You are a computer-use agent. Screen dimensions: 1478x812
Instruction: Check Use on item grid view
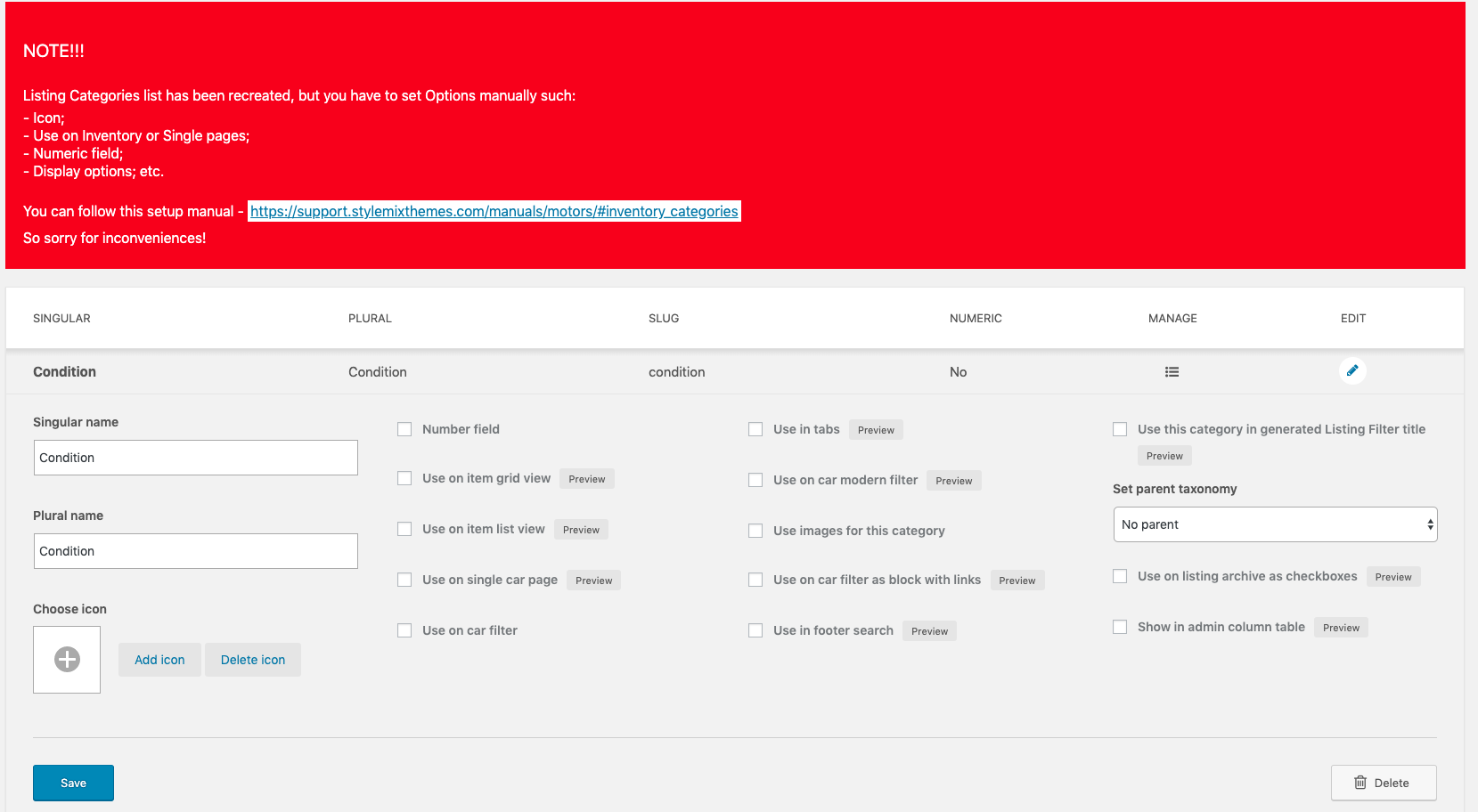404,478
